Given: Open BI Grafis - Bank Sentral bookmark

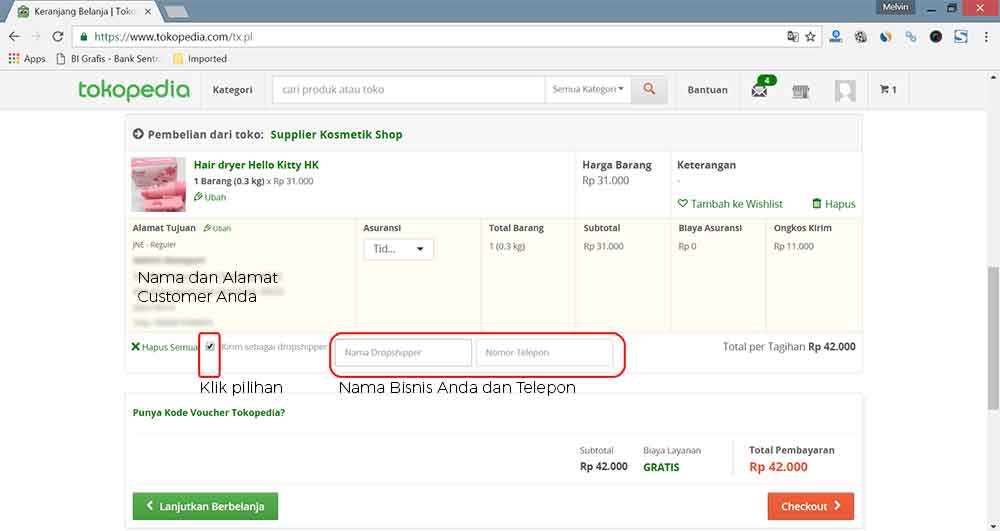Looking at the screenshot, I should click(108, 59).
